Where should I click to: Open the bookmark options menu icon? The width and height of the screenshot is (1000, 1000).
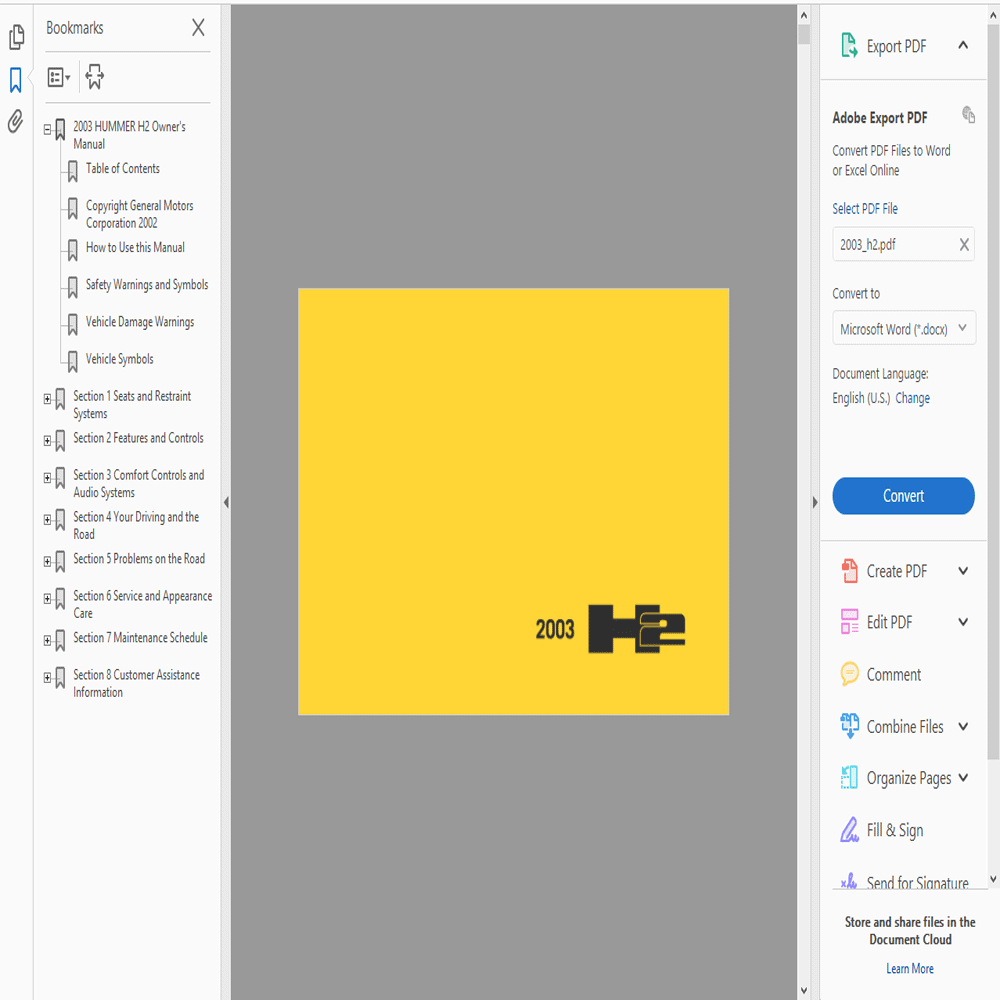coord(59,77)
